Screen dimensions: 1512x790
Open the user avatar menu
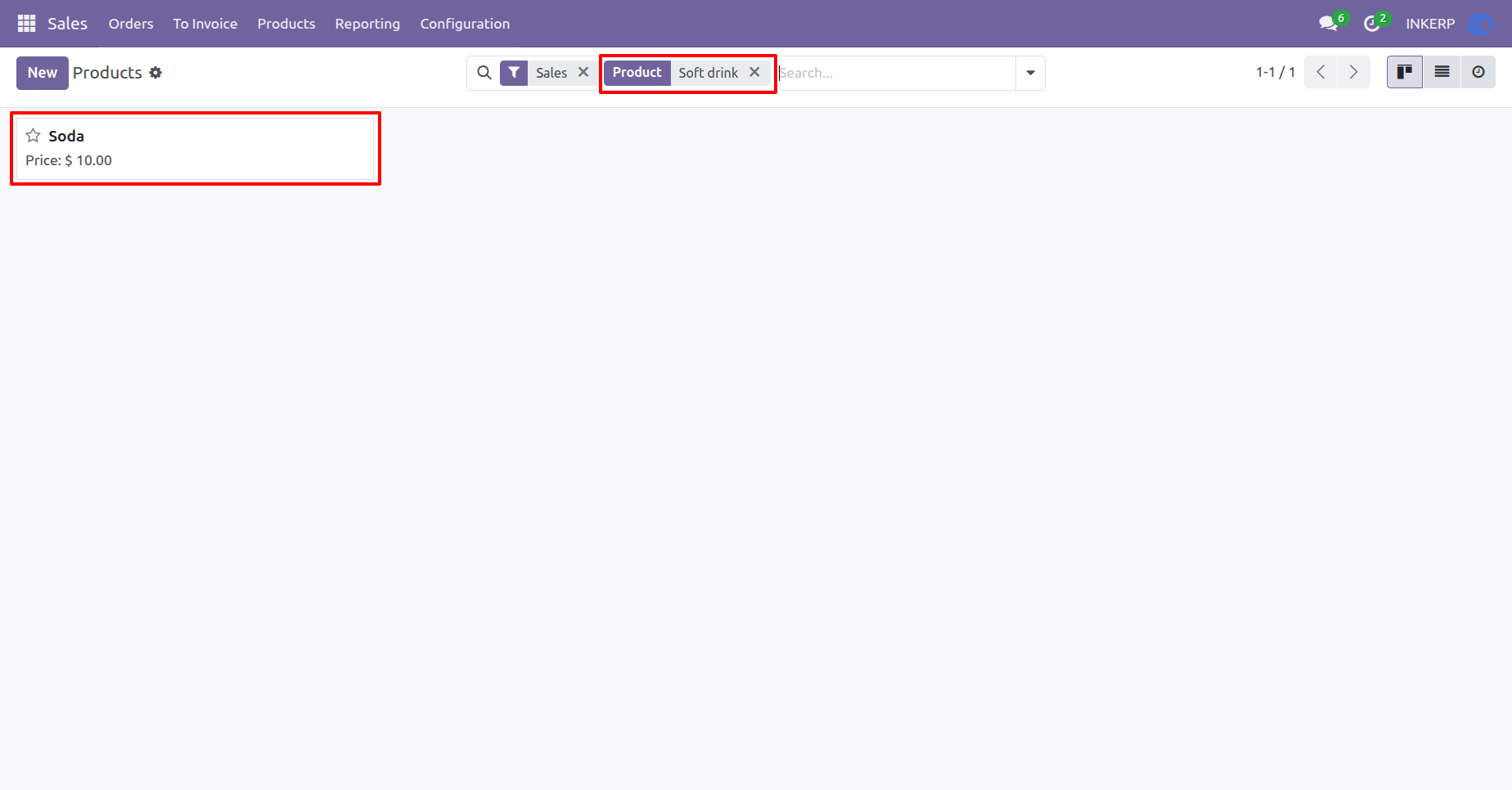pos(1481,24)
